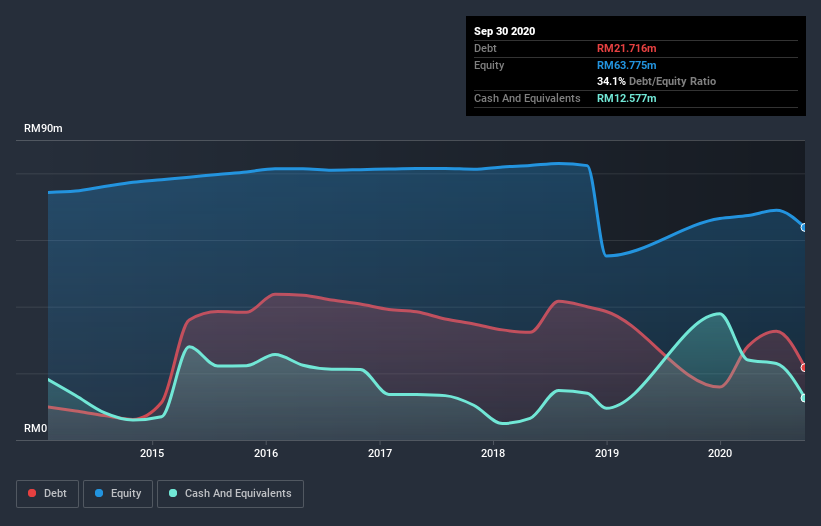Click the Debt label in tooltip

click(x=485, y=48)
